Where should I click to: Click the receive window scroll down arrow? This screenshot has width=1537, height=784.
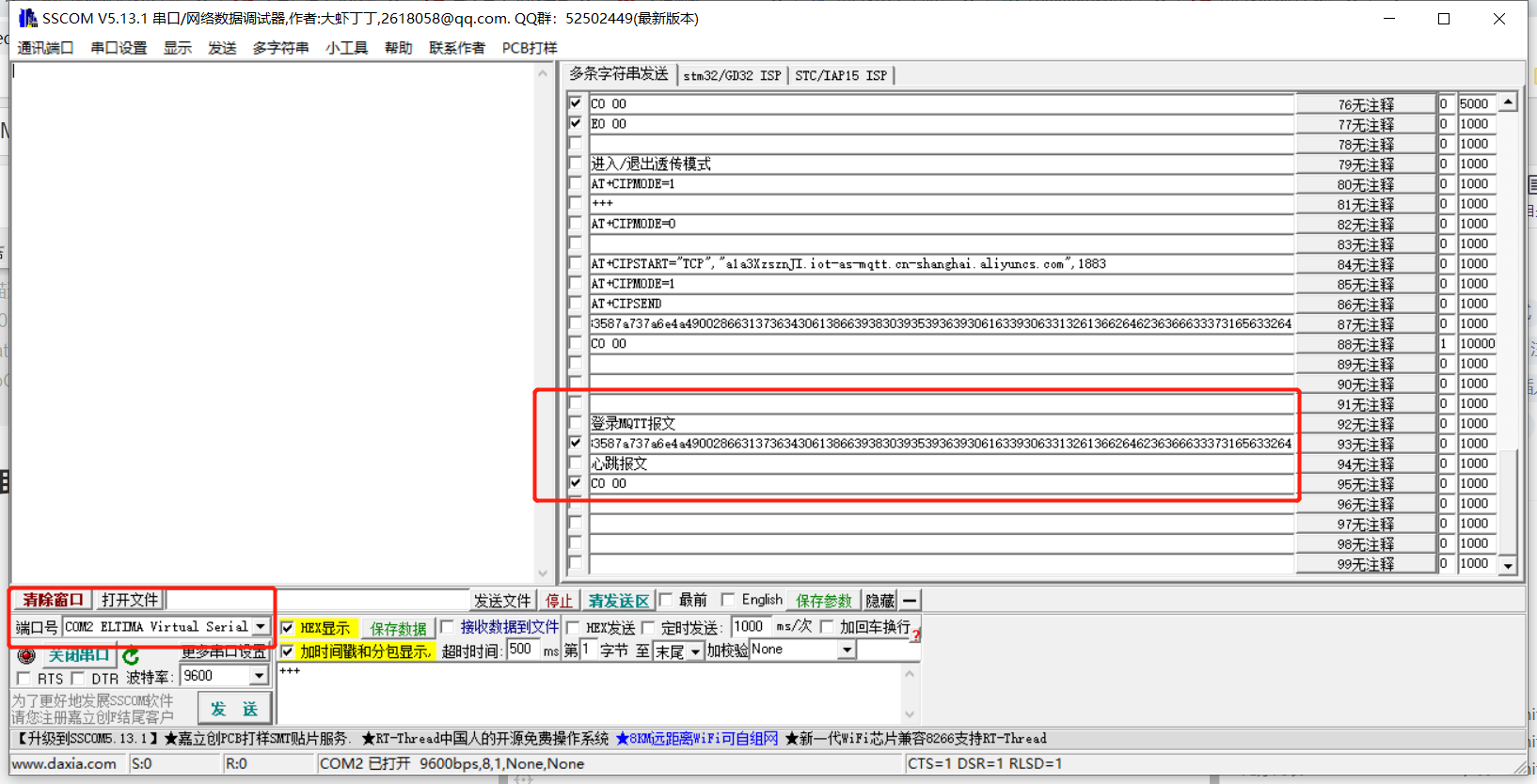point(543,572)
